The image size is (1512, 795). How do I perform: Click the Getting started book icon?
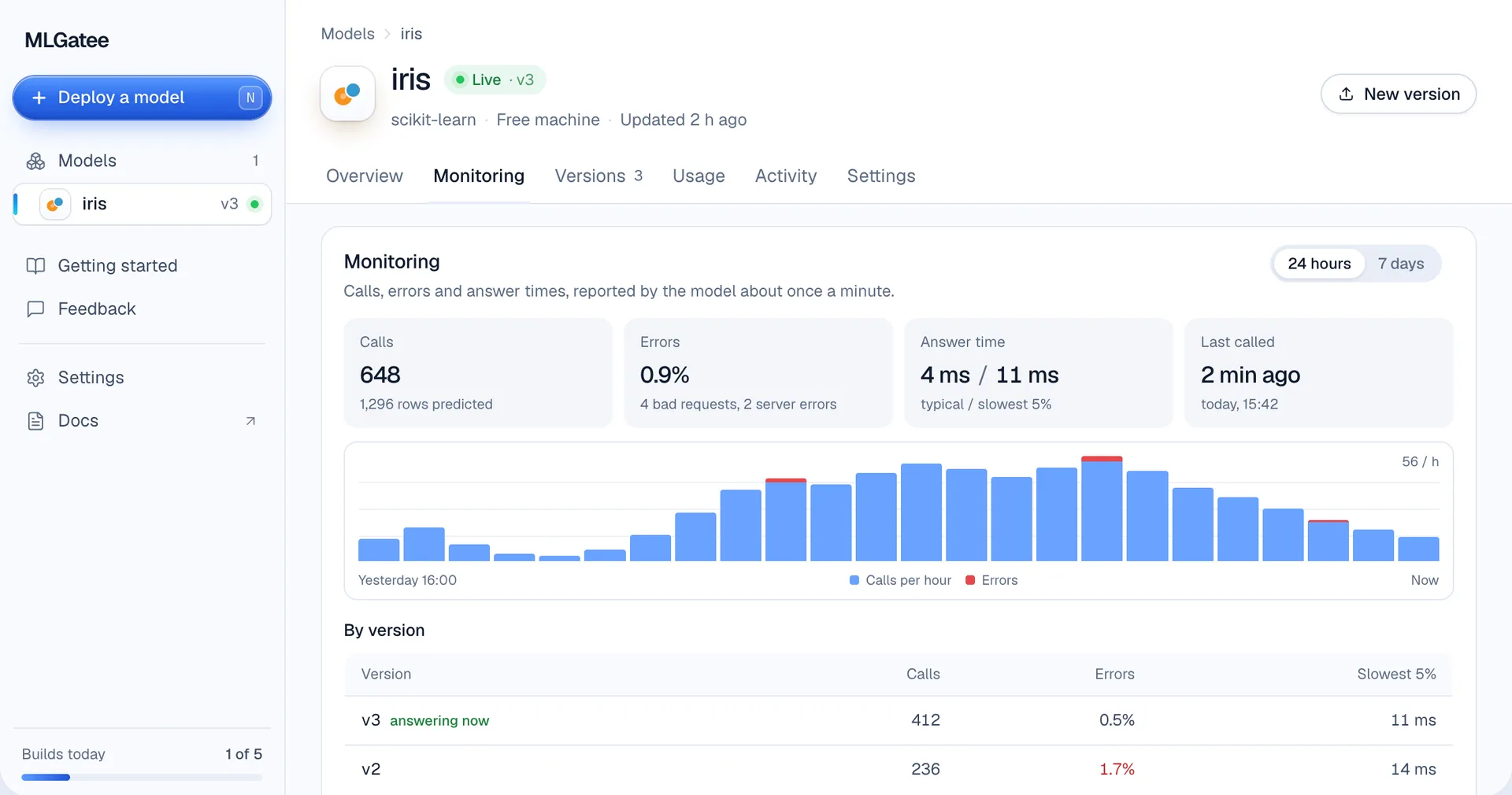(x=35, y=266)
